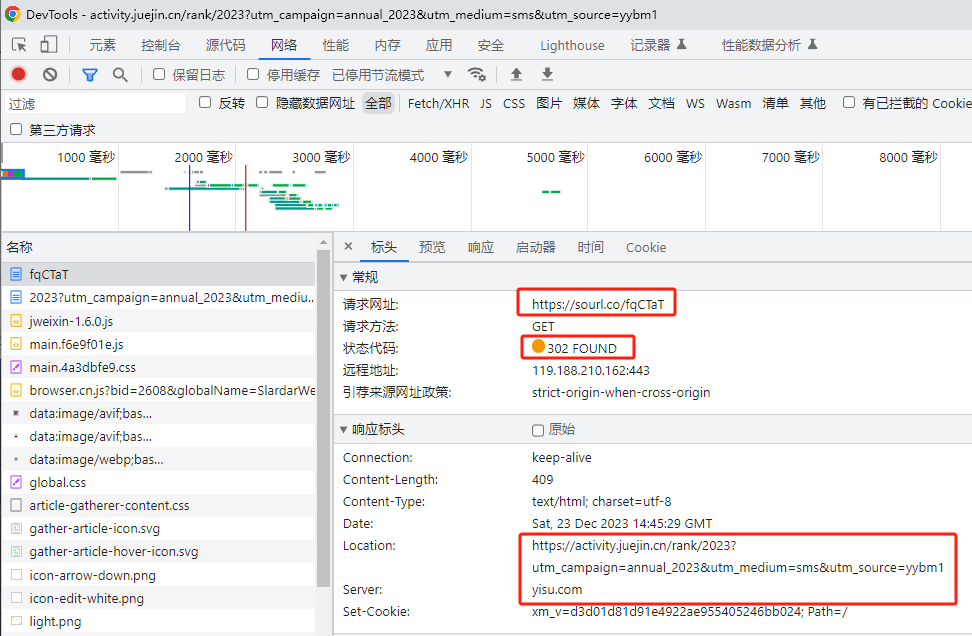Select the icon-edit-white.png row
Screen dimensions: 972x636
point(159,598)
